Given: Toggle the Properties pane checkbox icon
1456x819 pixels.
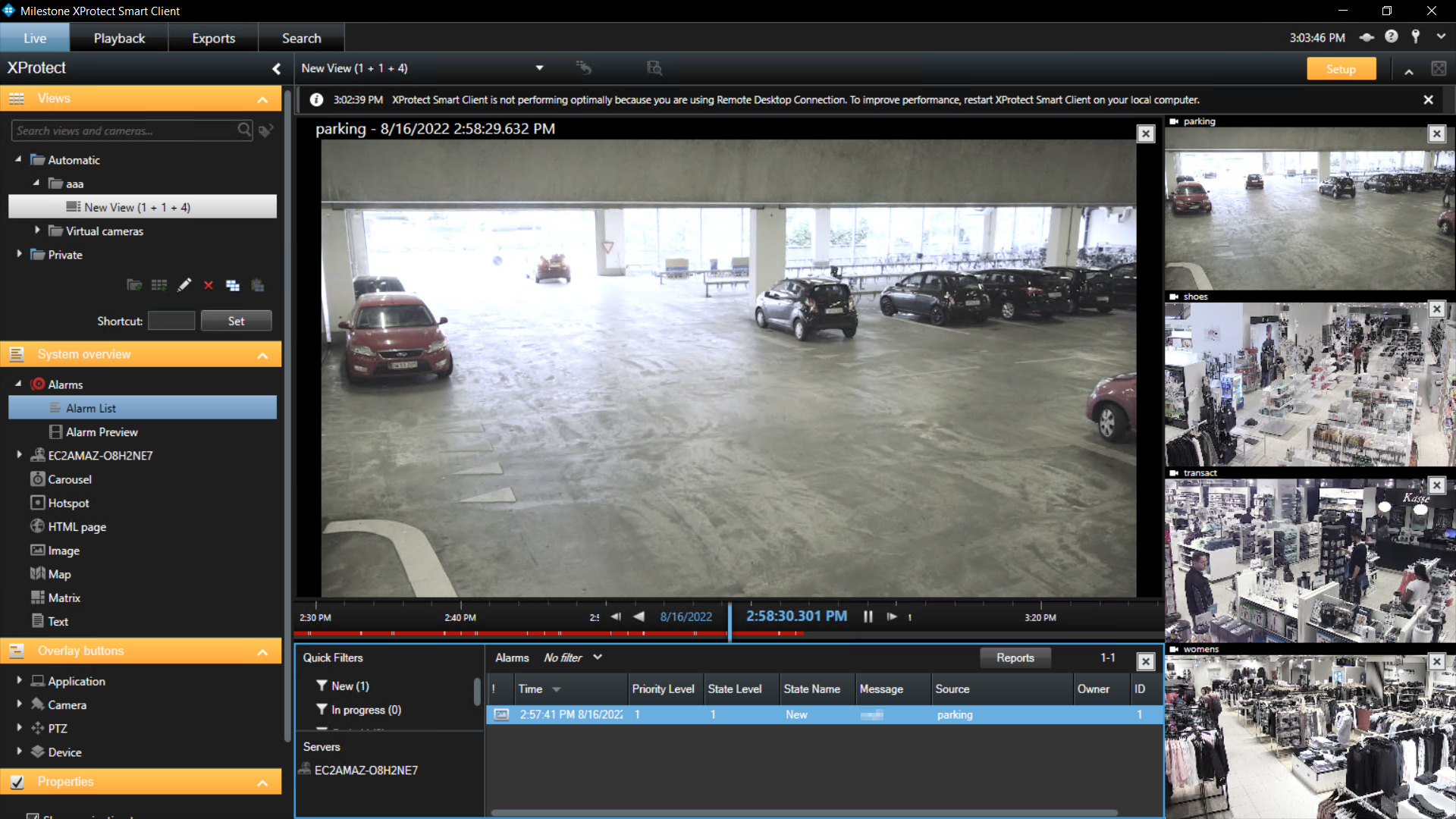Looking at the screenshot, I should coord(17,782).
